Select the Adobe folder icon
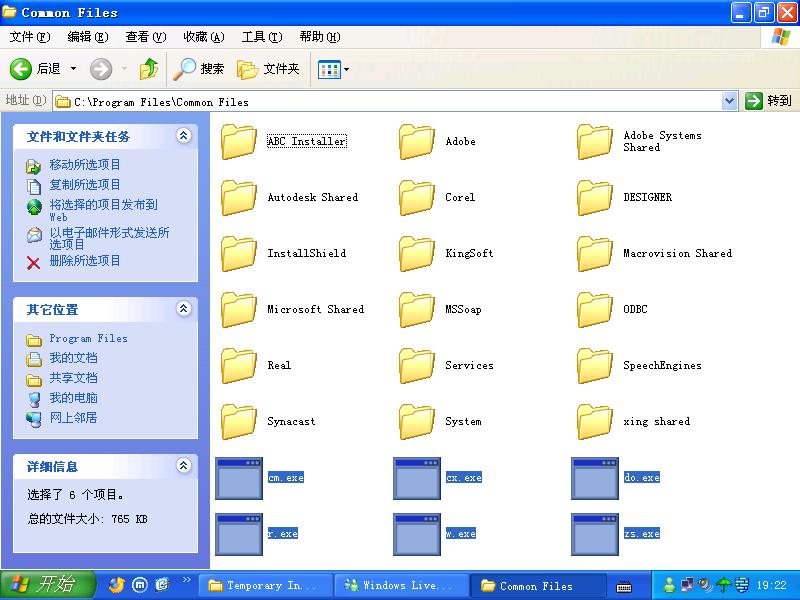Screen dimensions: 800x600 click(x=416, y=141)
